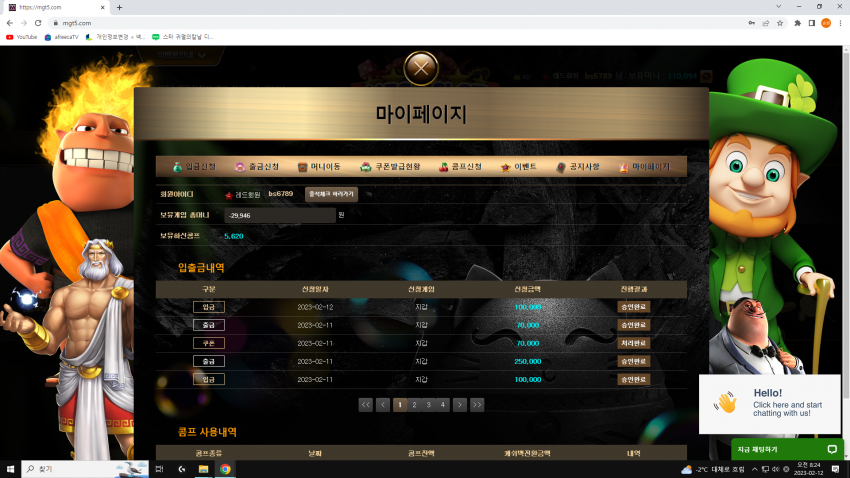850x478 pixels.
Task: Open the afreecaTV bookmark
Action: [61, 37]
